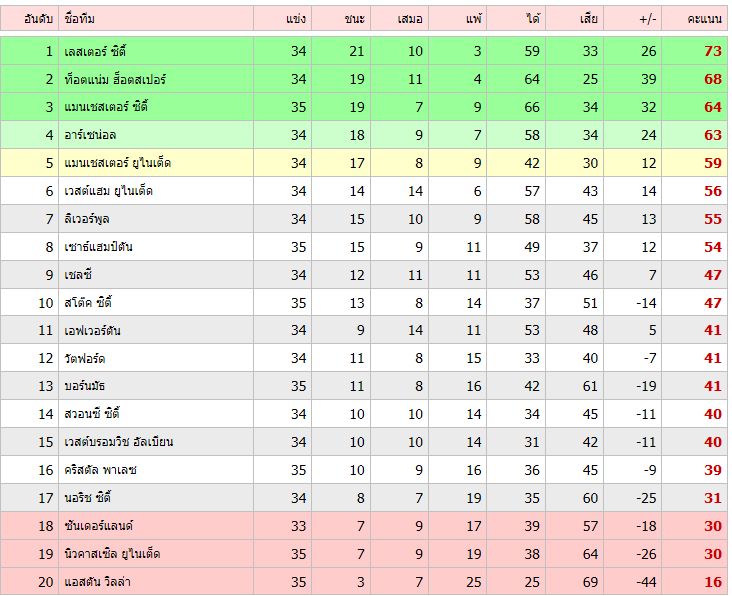Viewport: 732px width, 596px height.
Task: Click Aston Villa's goal difference value -44
Action: point(644,582)
